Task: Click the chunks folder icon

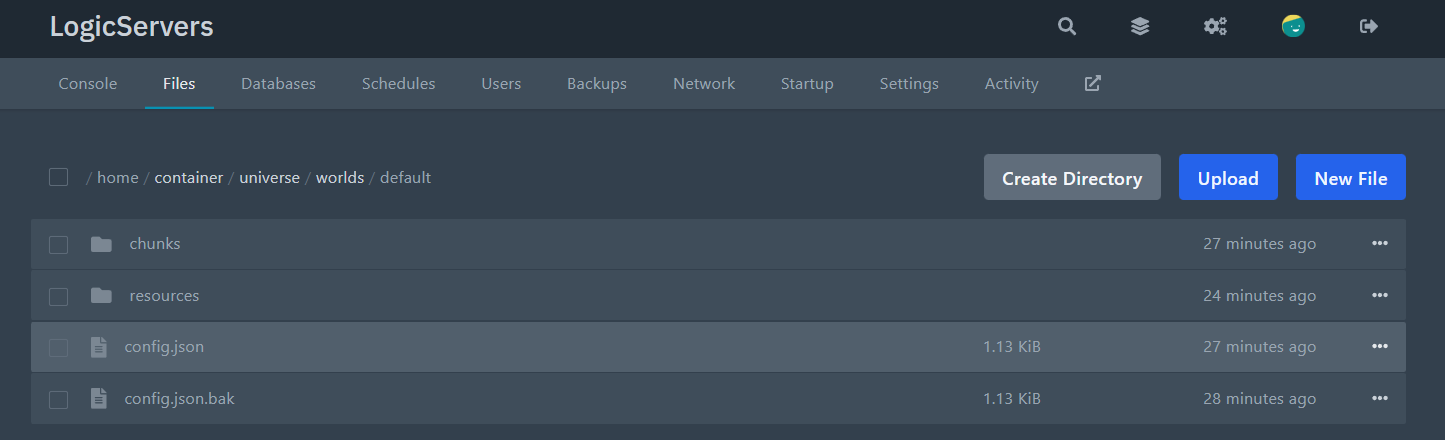Action: click(101, 244)
